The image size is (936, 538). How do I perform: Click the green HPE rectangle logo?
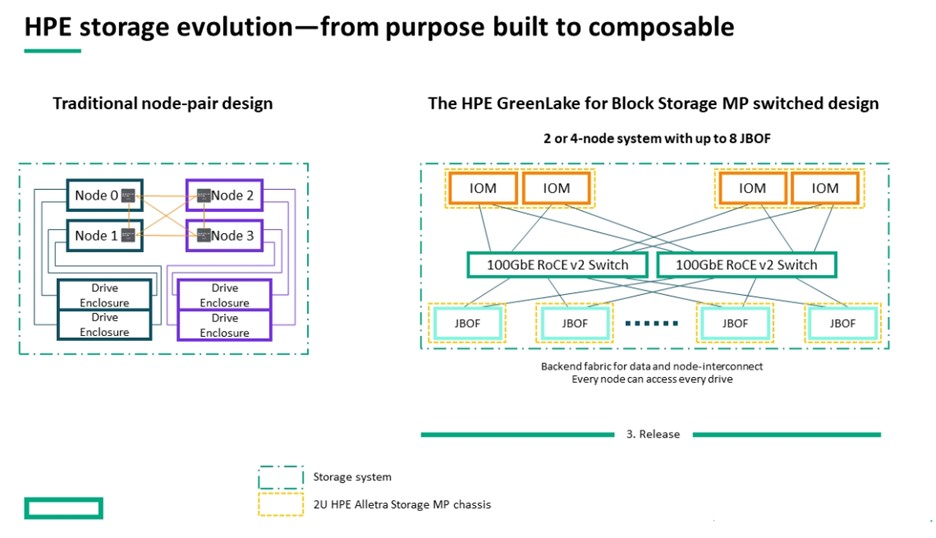click(64, 508)
